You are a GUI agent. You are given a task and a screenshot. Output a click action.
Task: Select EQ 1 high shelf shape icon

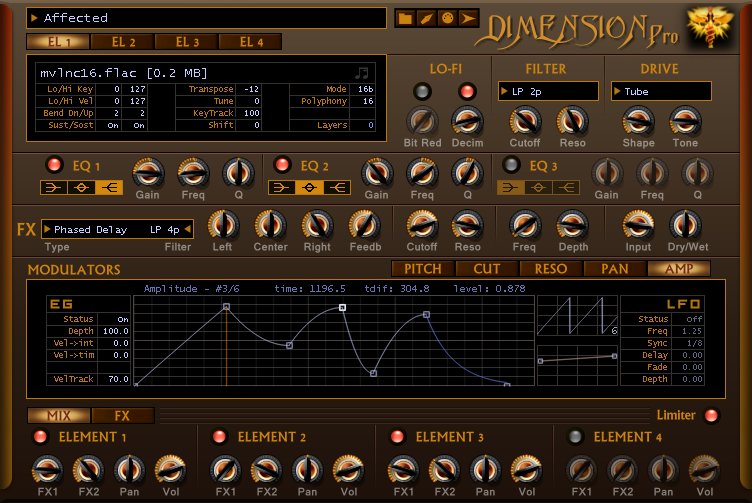(109, 187)
